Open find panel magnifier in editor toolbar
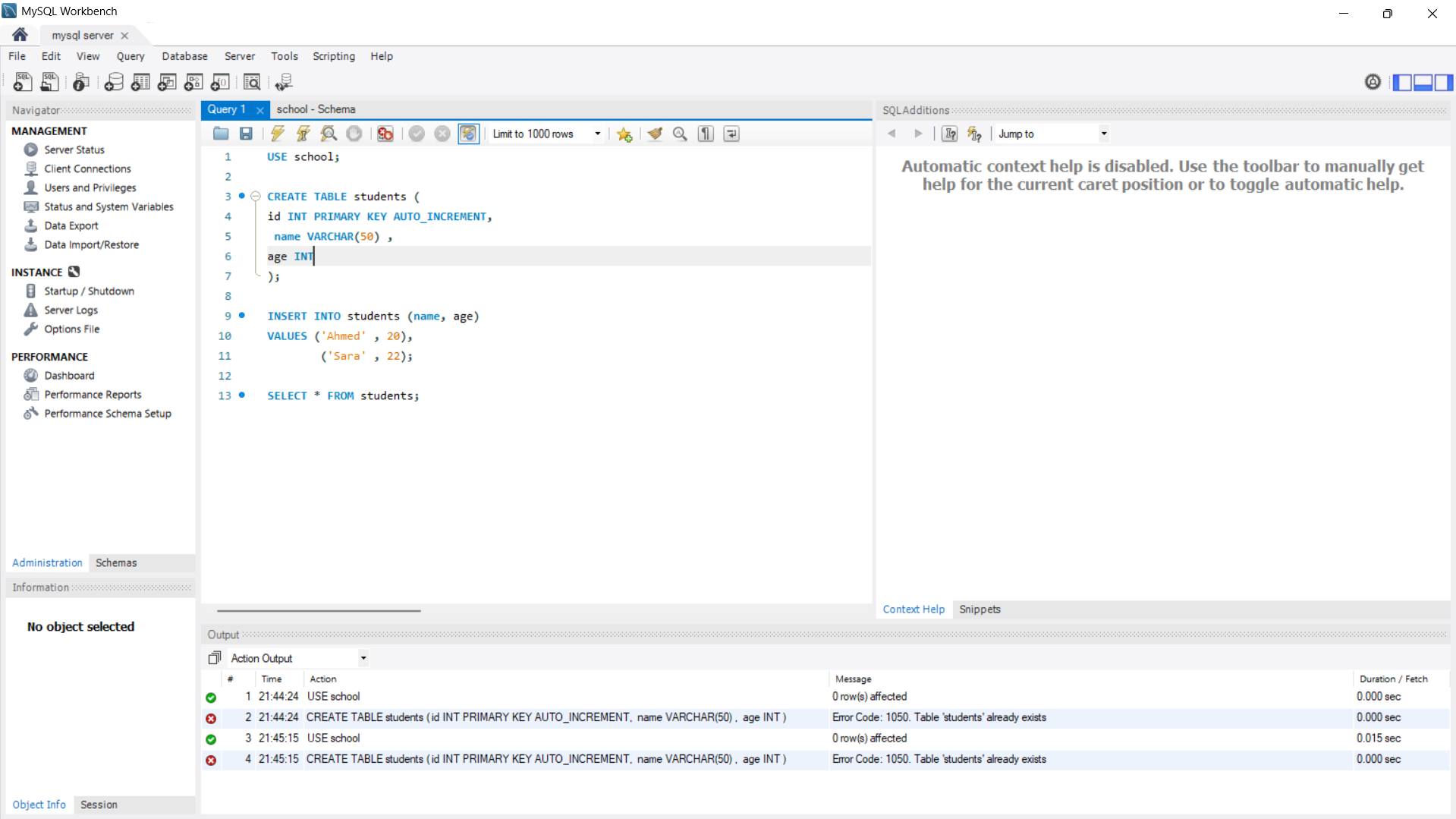This screenshot has height=819, width=1456. (x=680, y=134)
